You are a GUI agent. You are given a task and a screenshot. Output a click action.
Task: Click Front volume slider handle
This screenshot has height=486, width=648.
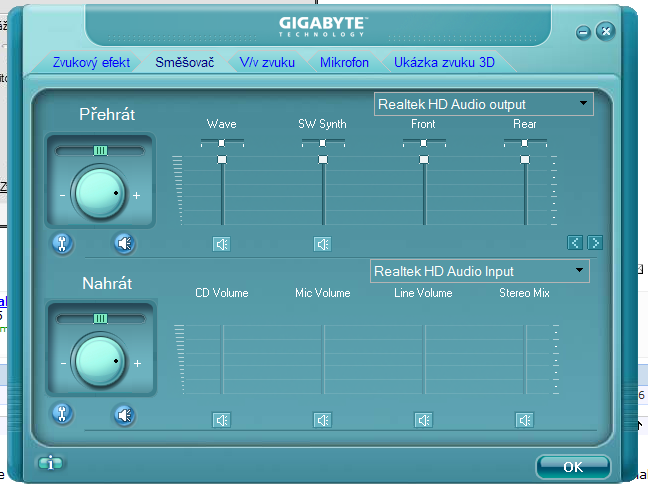click(424, 160)
